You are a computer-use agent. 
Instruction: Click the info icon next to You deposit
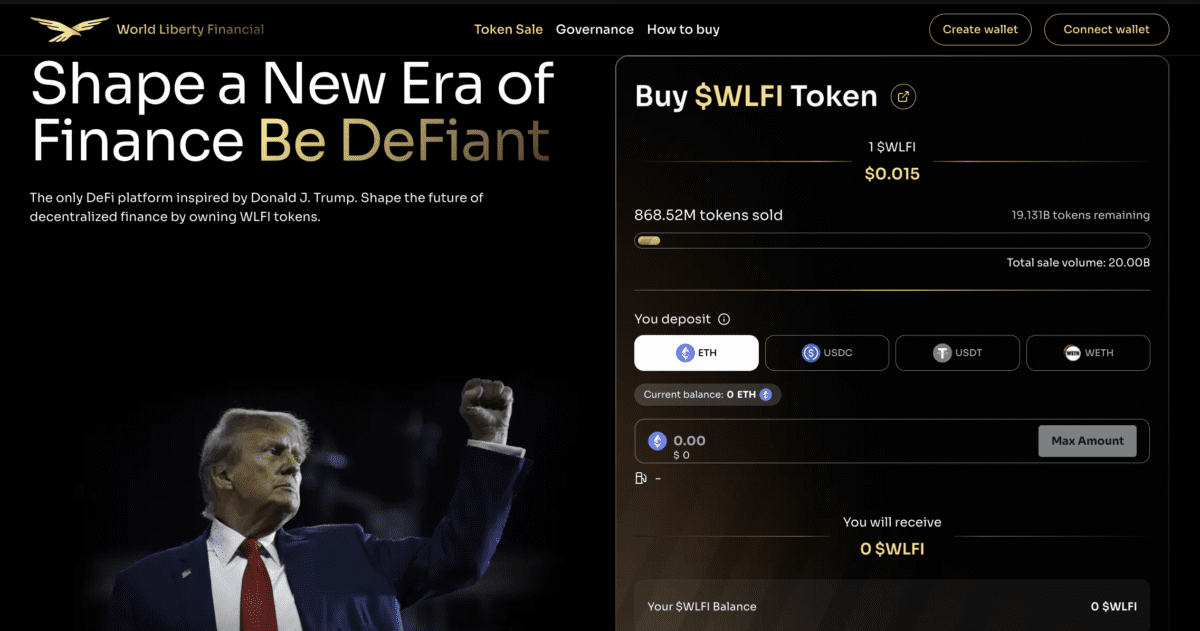coord(724,320)
